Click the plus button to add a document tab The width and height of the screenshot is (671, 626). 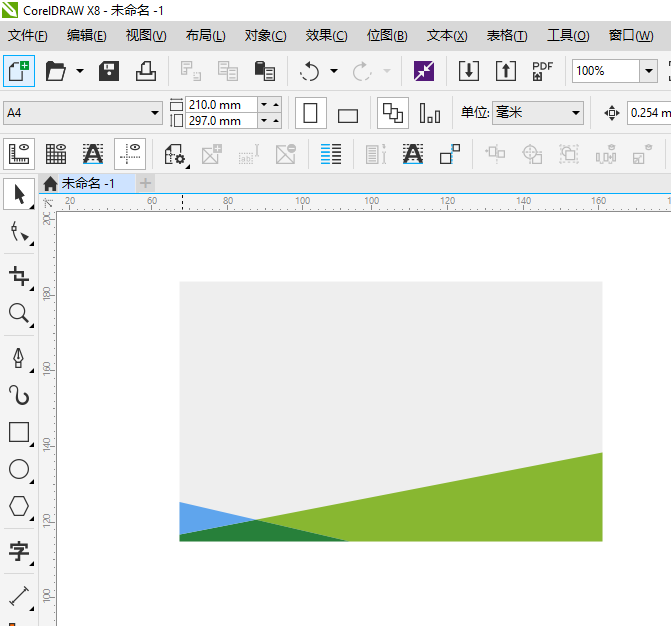click(146, 183)
